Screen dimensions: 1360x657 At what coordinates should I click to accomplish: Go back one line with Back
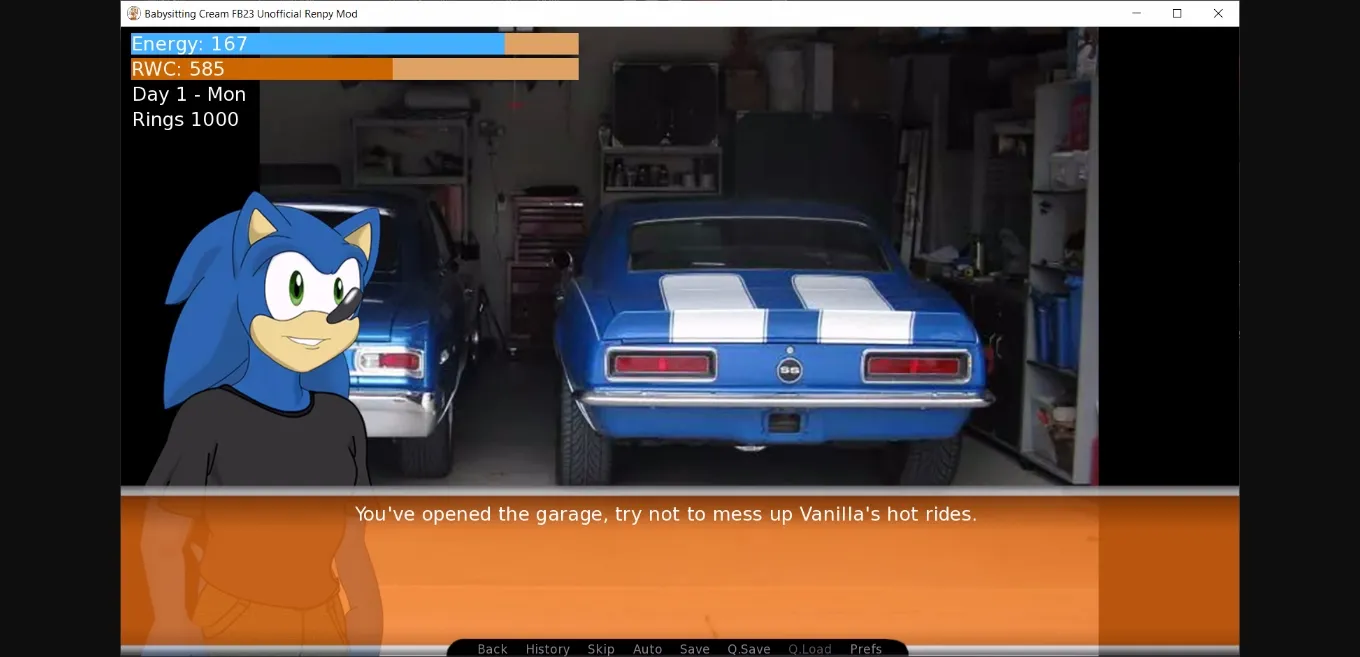pos(492,649)
